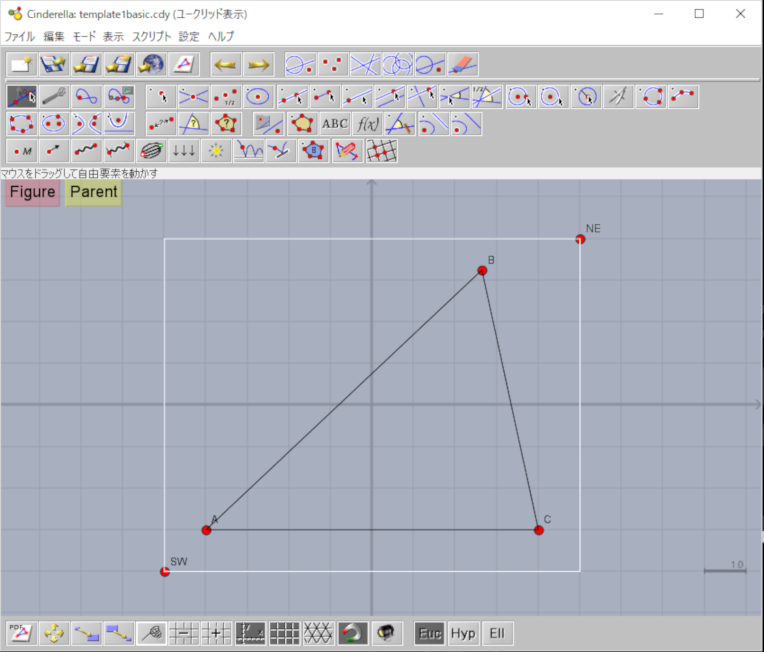Click the zoom in plus grid icon
This screenshot has height=652, width=764.
pyautogui.click(x=216, y=633)
